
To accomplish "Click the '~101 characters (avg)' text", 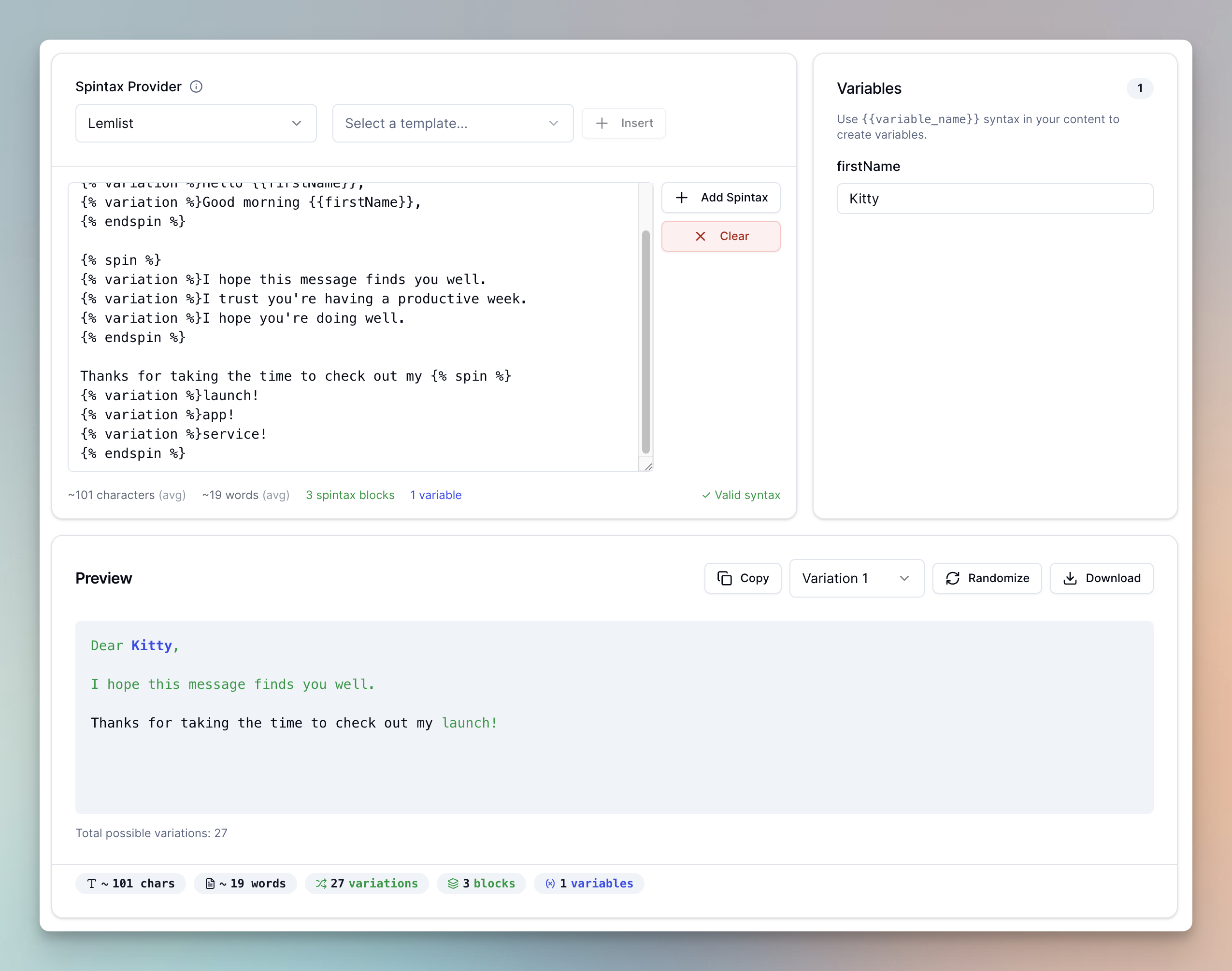I will (x=128, y=495).
